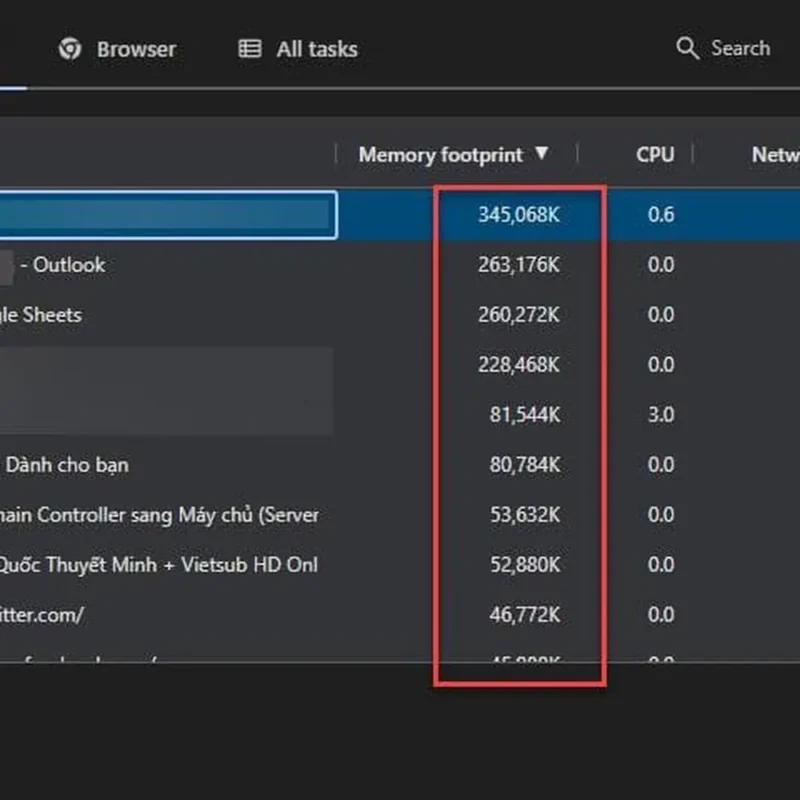The image size is (800, 800).
Task: Click the CPU value in the twitter.com row
Action: [661, 615]
